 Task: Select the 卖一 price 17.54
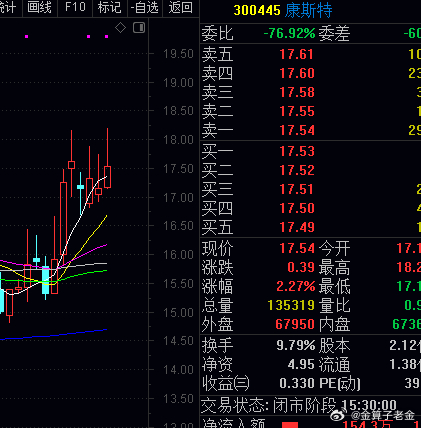(x=297, y=130)
